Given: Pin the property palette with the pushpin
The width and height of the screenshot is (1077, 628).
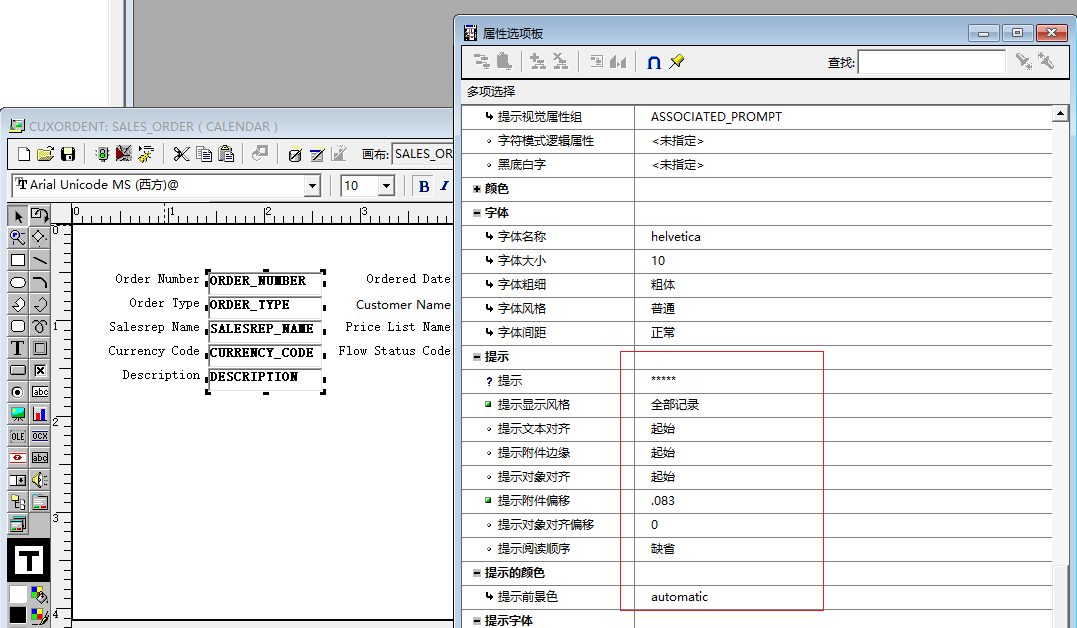Looking at the screenshot, I should point(676,61).
